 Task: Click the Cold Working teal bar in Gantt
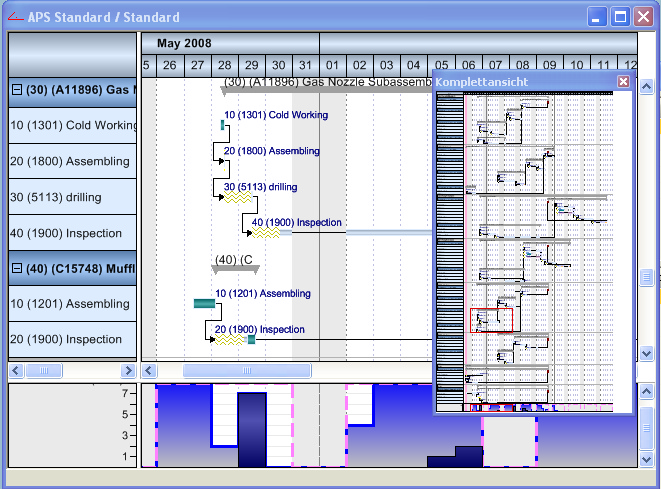pos(222,125)
